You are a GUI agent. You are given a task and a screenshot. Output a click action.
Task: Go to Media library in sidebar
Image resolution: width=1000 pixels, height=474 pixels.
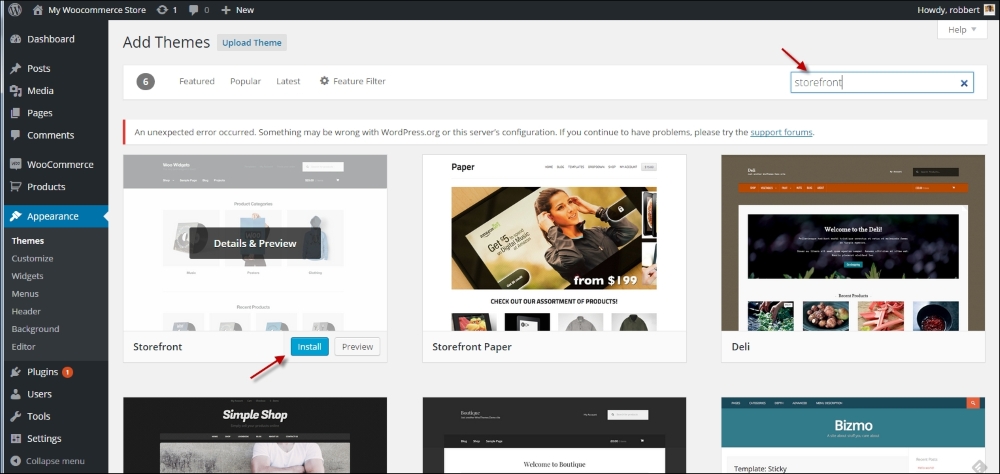pyautogui.click(x=40, y=91)
